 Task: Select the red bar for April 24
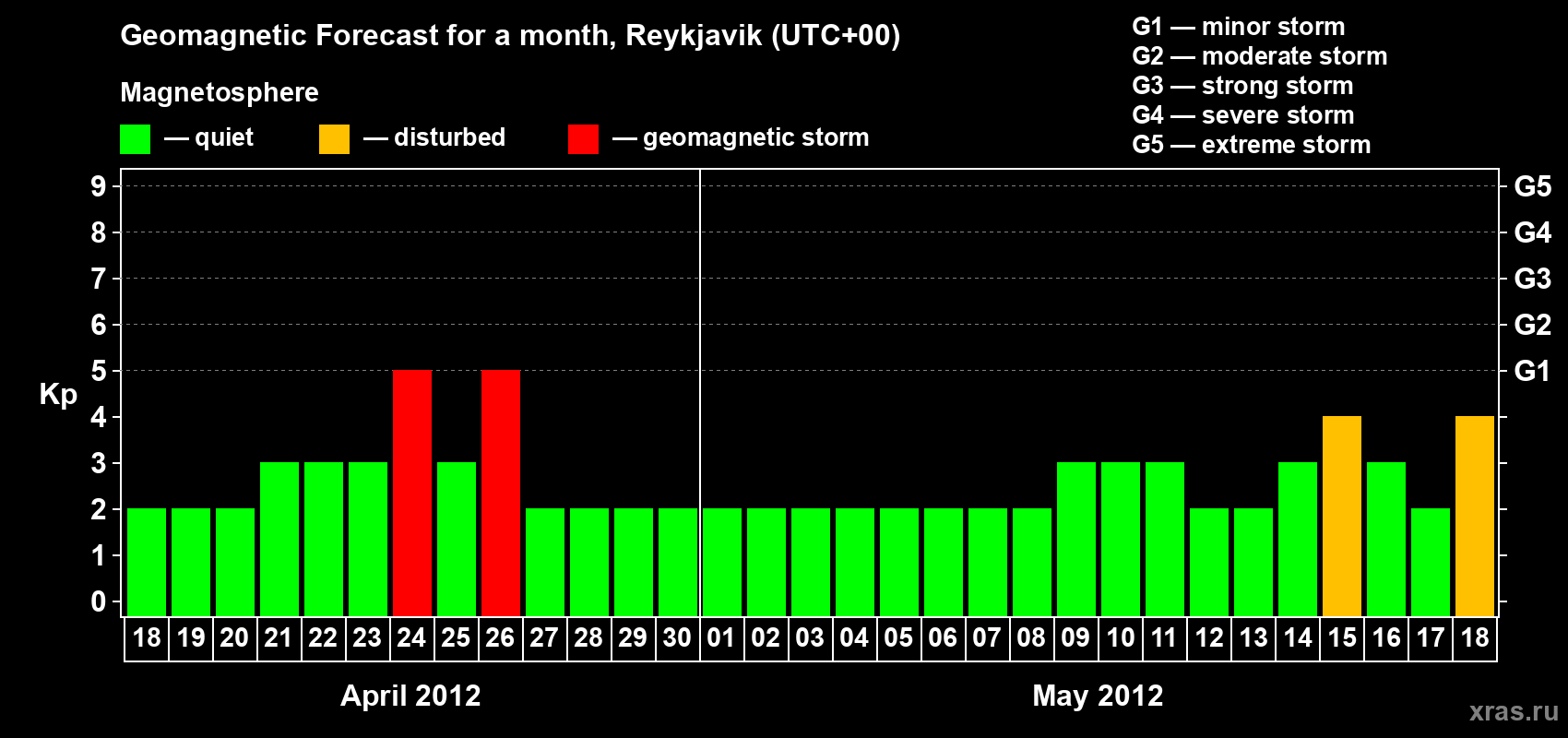[412, 493]
